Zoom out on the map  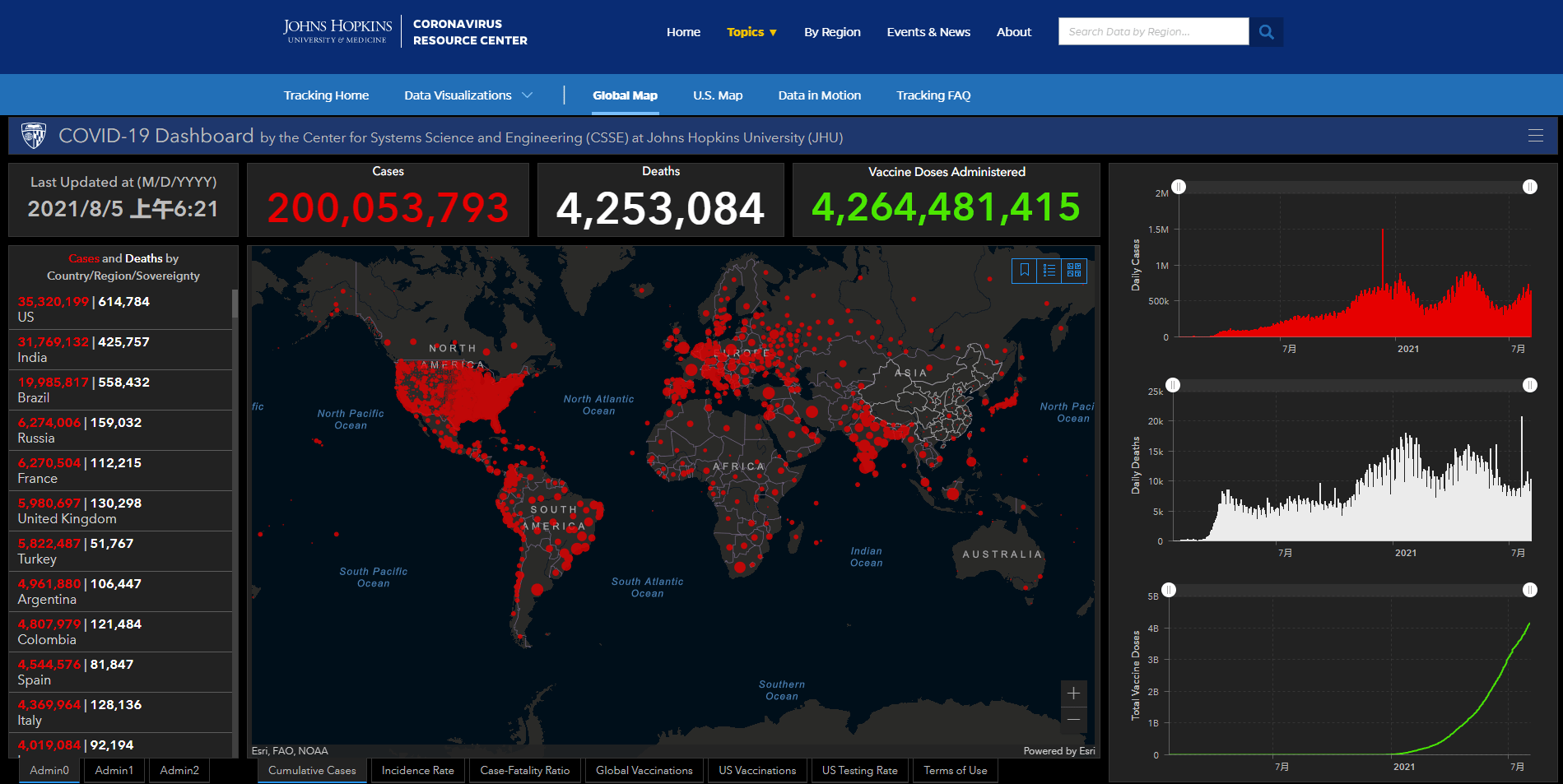tap(1073, 720)
